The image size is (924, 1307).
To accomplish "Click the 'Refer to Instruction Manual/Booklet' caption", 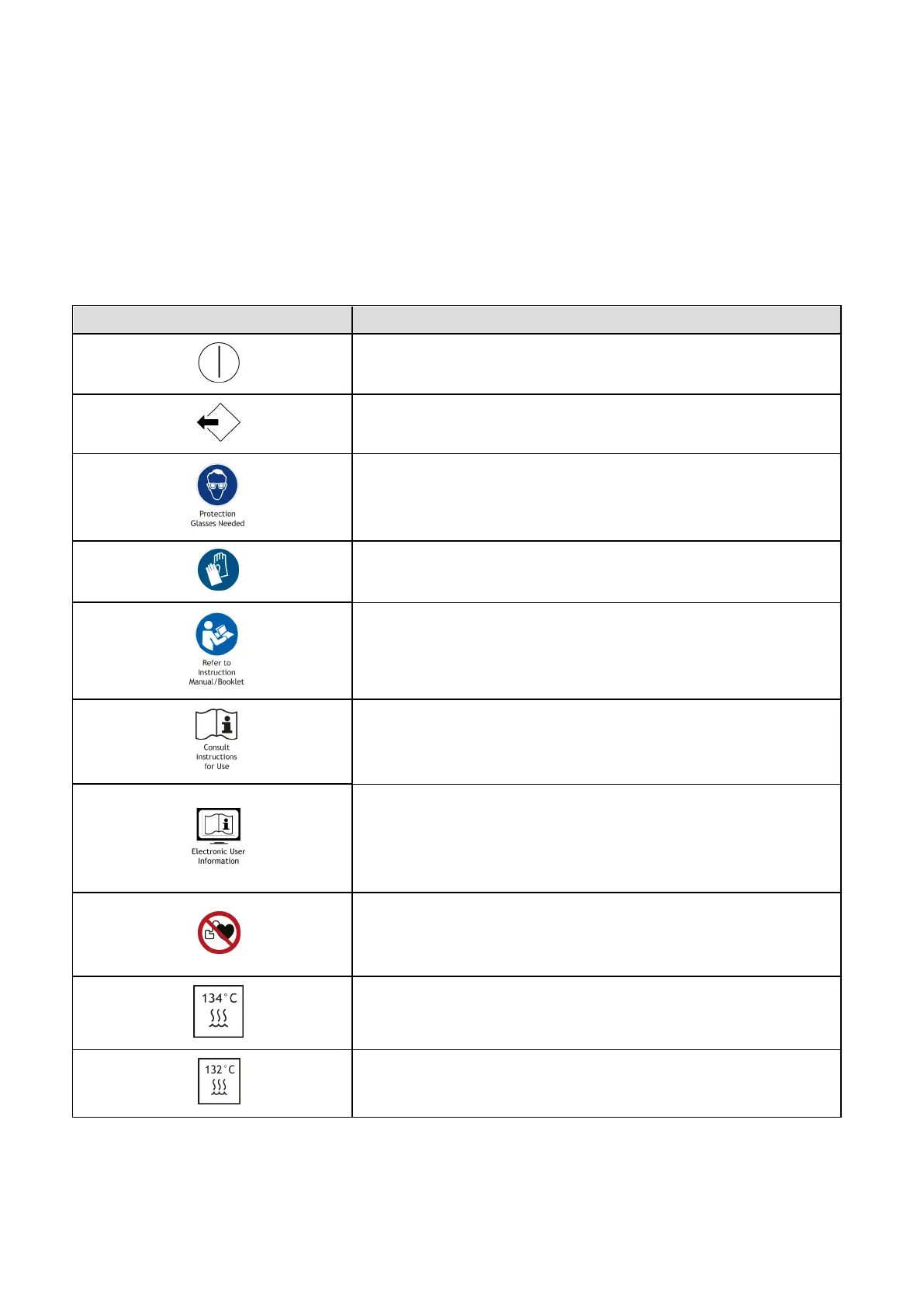I will click(x=216, y=672).
